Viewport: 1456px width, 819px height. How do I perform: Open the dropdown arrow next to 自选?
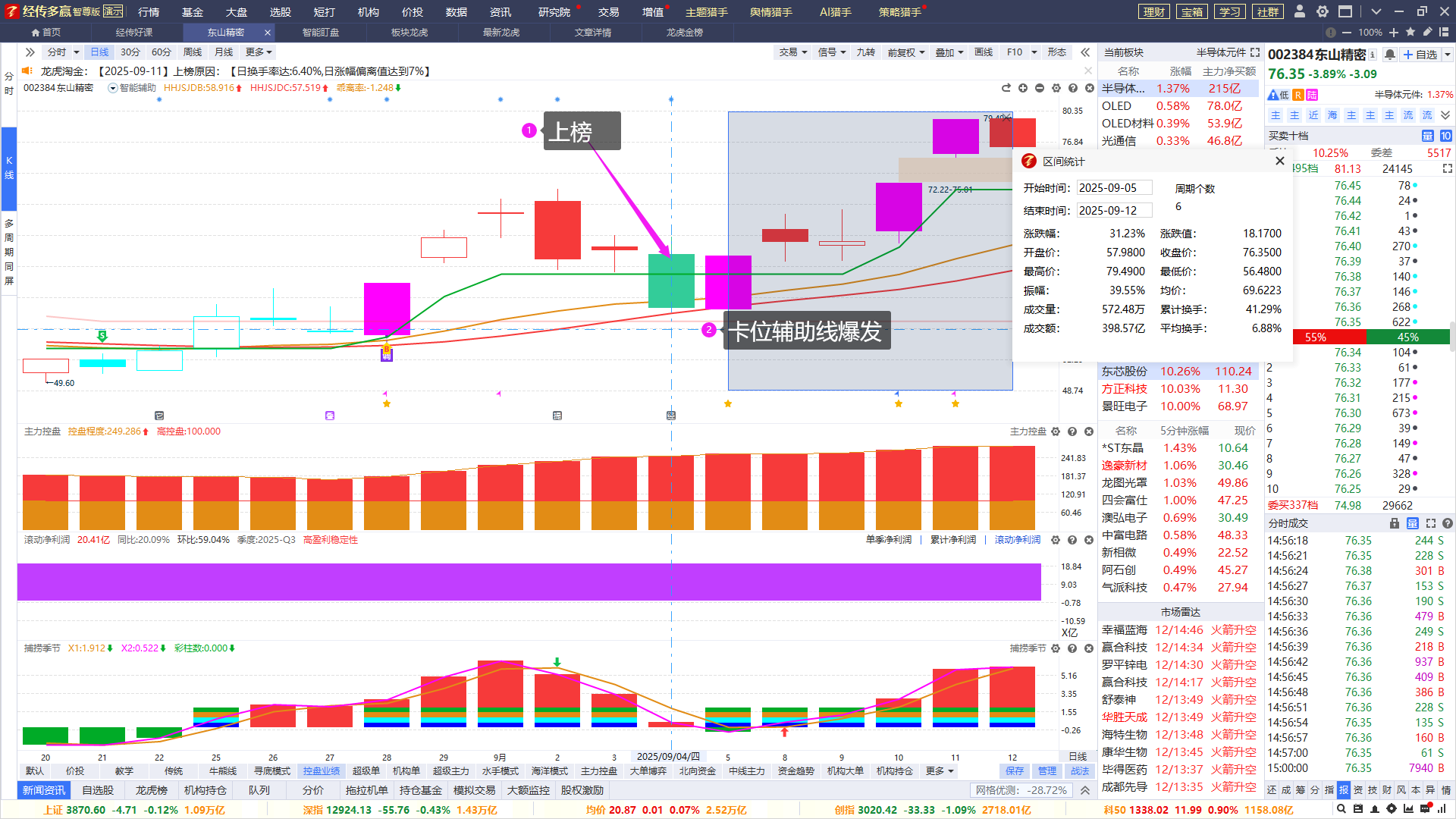(x=1447, y=55)
